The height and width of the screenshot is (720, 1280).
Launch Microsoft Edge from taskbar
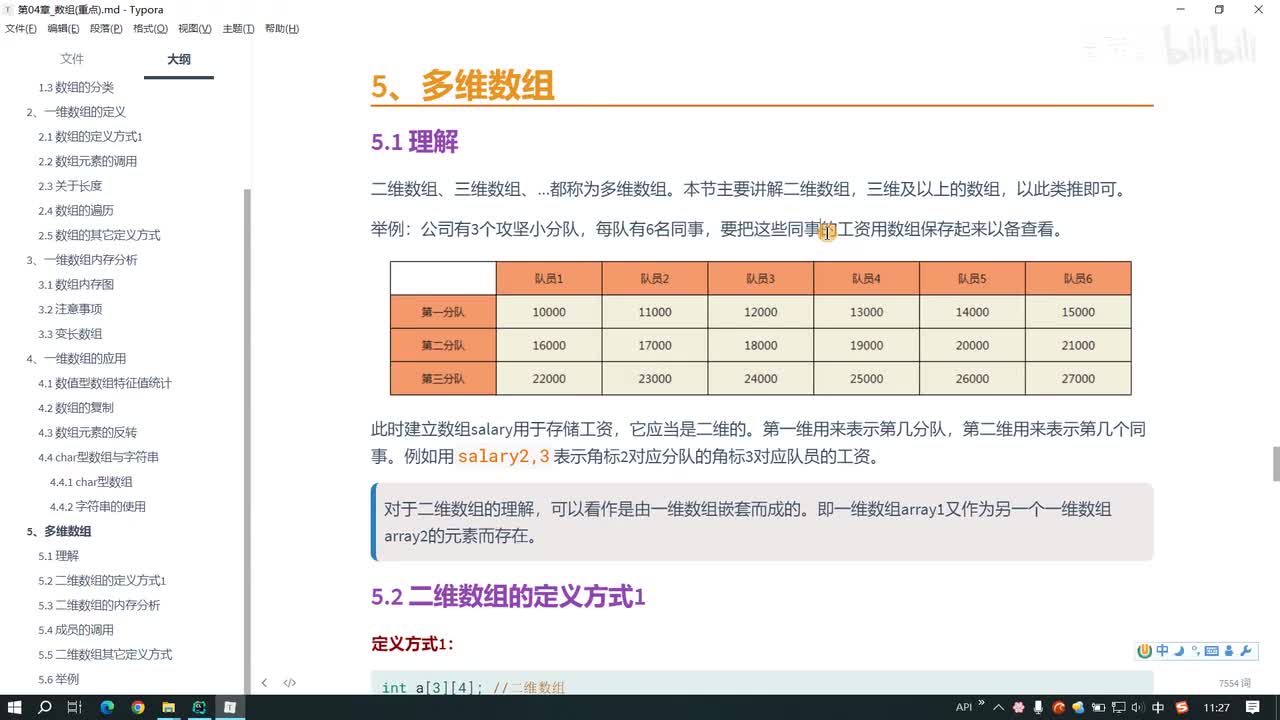point(107,707)
